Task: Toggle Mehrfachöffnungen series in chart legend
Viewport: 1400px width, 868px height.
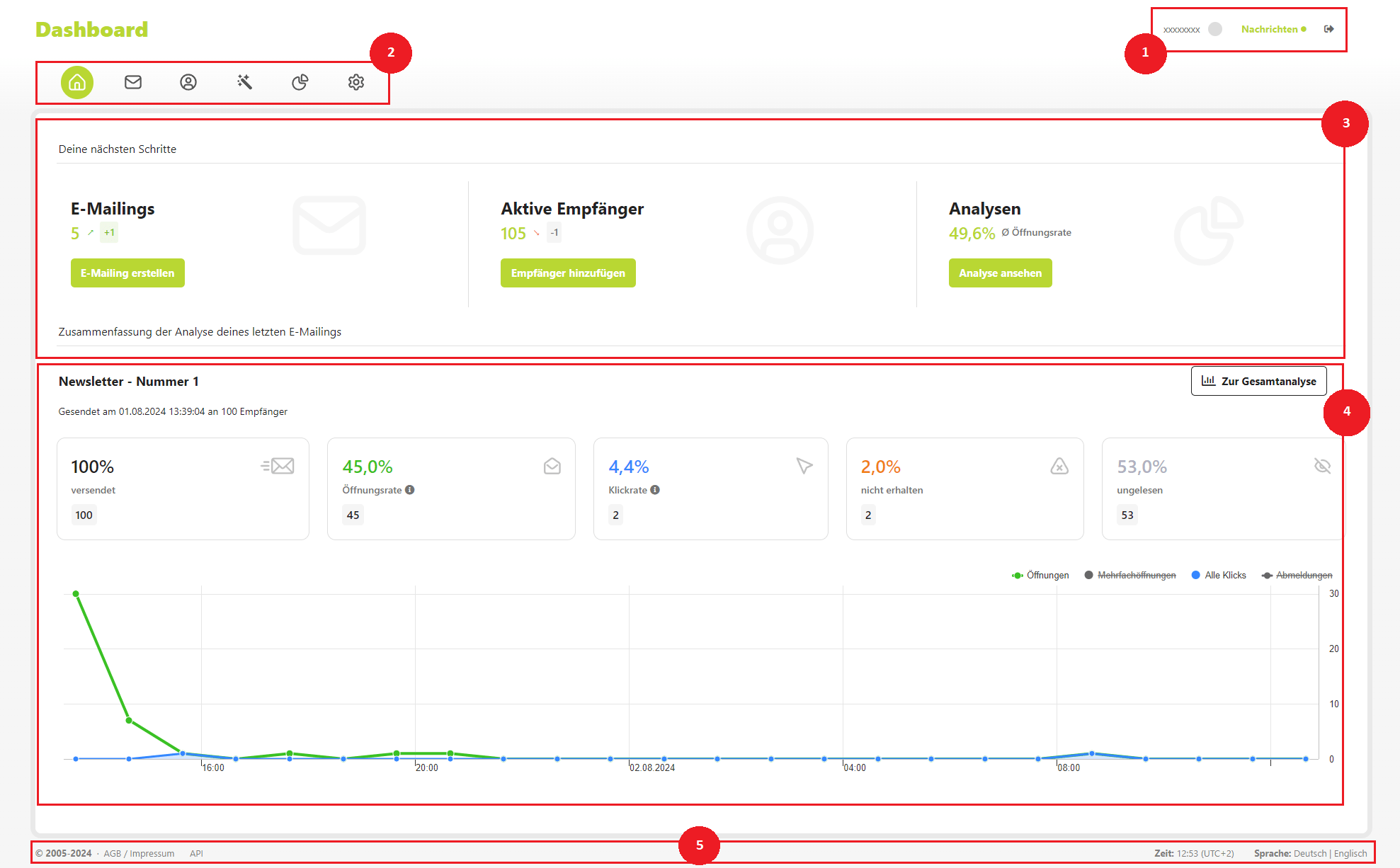Action: [1136, 575]
